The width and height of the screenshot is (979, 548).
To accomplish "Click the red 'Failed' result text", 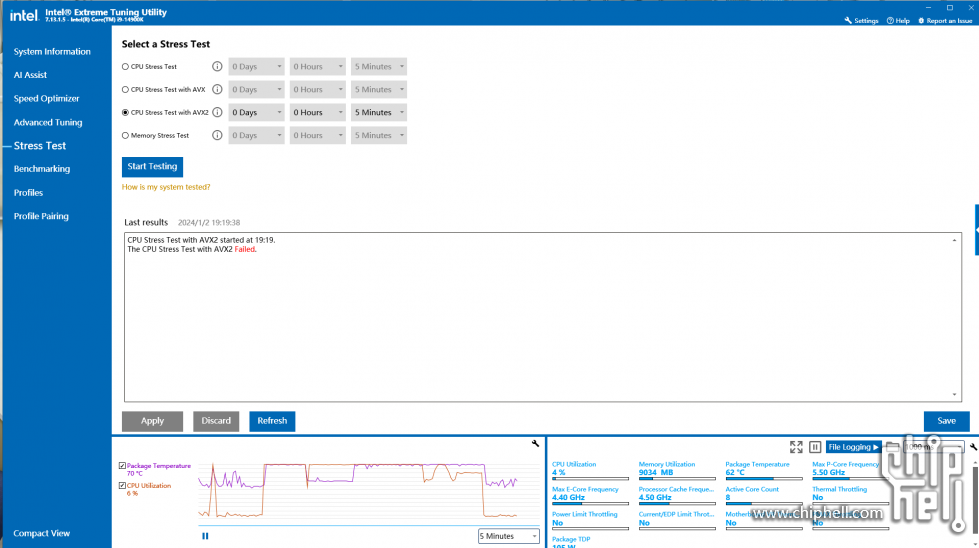I will [x=245, y=249].
